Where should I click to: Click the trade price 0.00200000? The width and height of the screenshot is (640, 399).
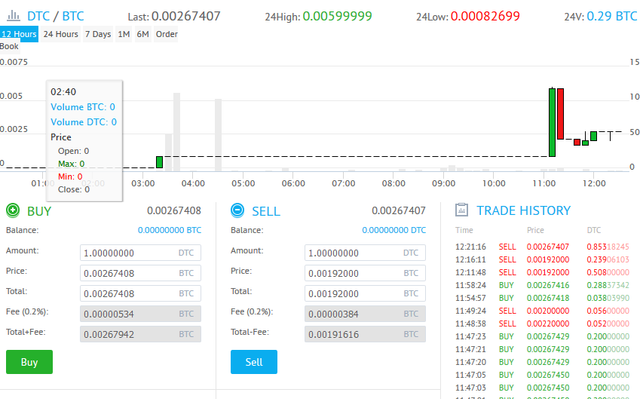point(548,311)
